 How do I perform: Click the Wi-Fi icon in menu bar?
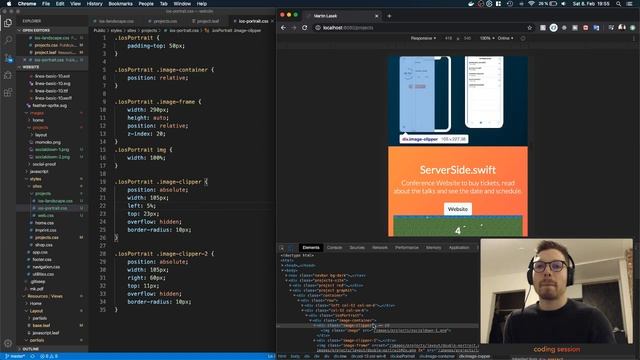[x=531, y=4]
